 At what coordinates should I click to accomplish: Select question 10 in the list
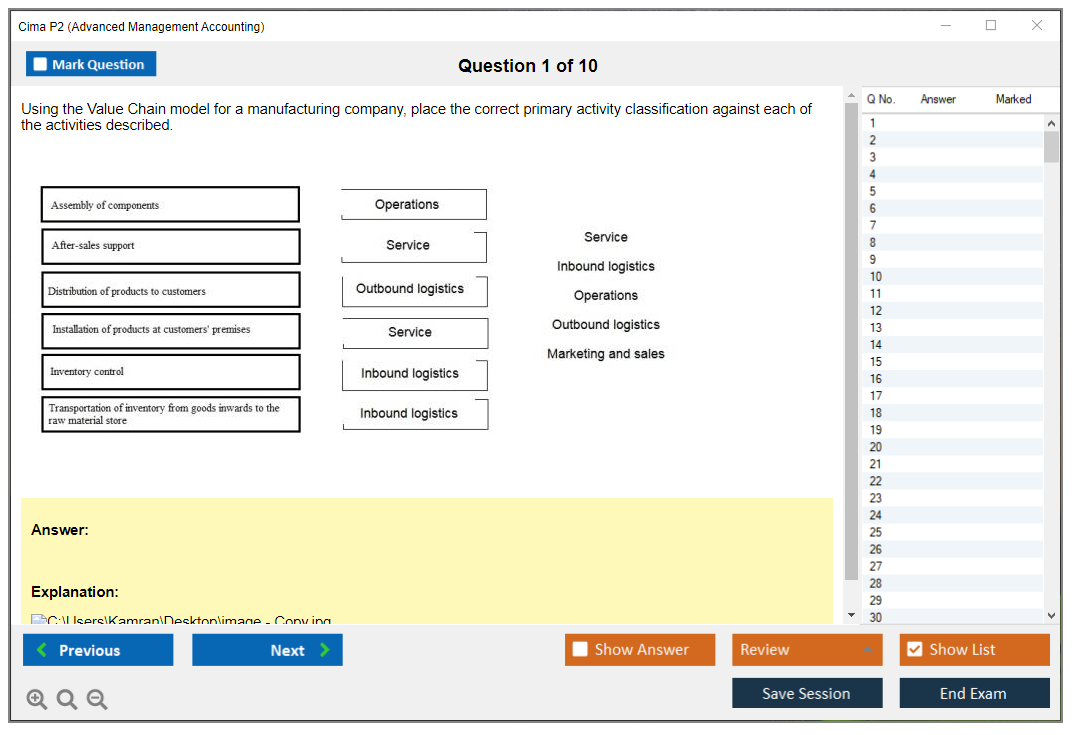tap(876, 276)
